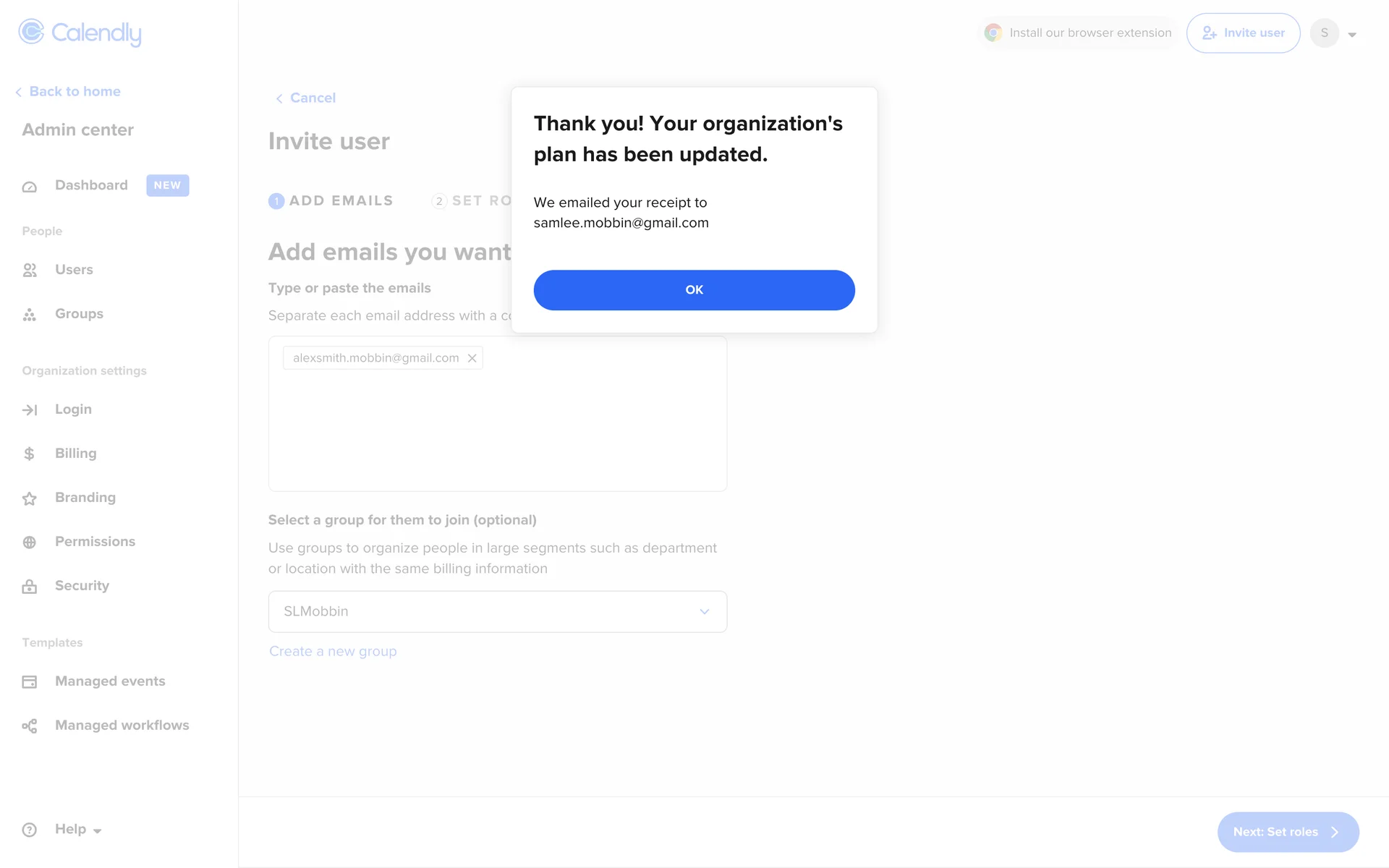Open account menu arrow next to avatar
Screen dimensions: 1389x868
[x=1352, y=34]
